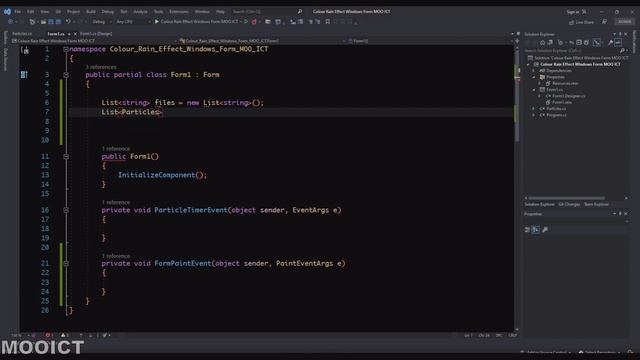Screen dimensions: 640x360
Task: Collapse the Form1 constructor on line 11
Action: (66, 156)
